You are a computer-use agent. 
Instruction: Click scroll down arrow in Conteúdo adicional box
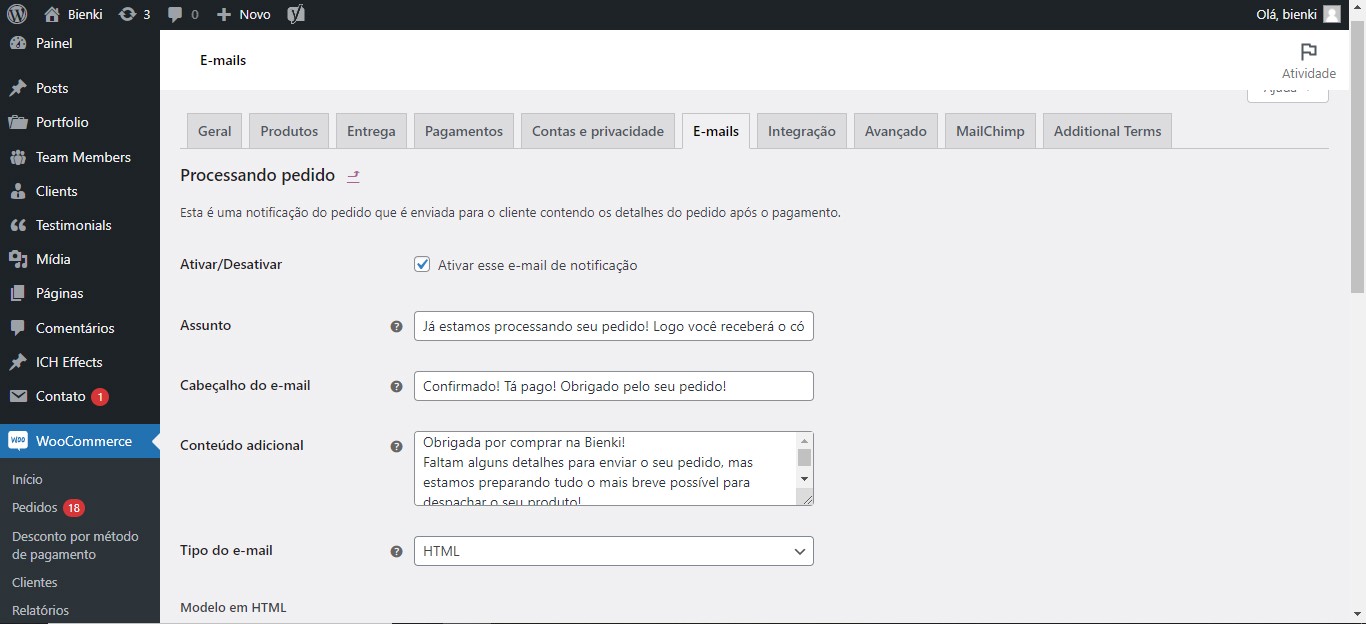[x=804, y=478]
